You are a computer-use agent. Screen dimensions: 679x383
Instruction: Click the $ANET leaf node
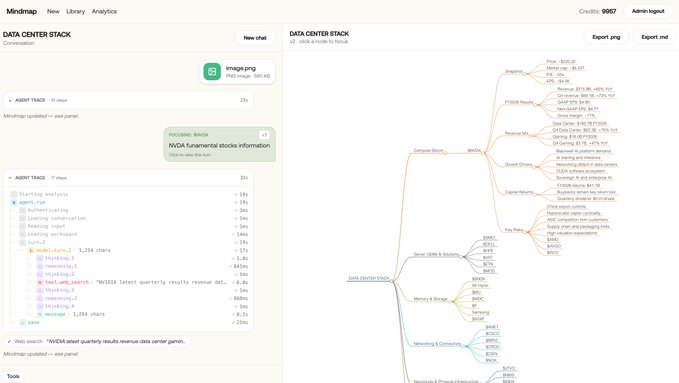pyautogui.click(x=492, y=327)
